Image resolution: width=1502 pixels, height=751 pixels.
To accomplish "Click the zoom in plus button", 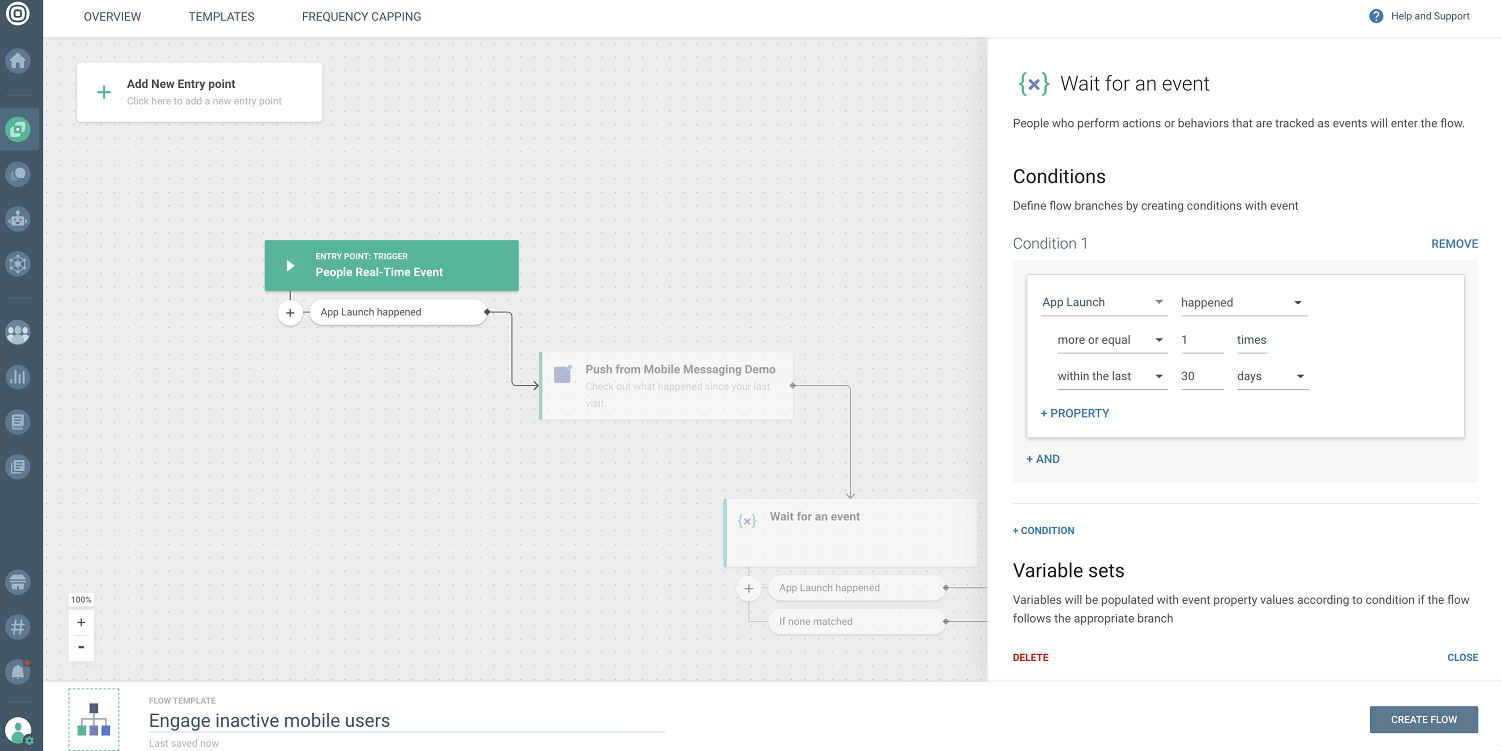I will [81, 623].
